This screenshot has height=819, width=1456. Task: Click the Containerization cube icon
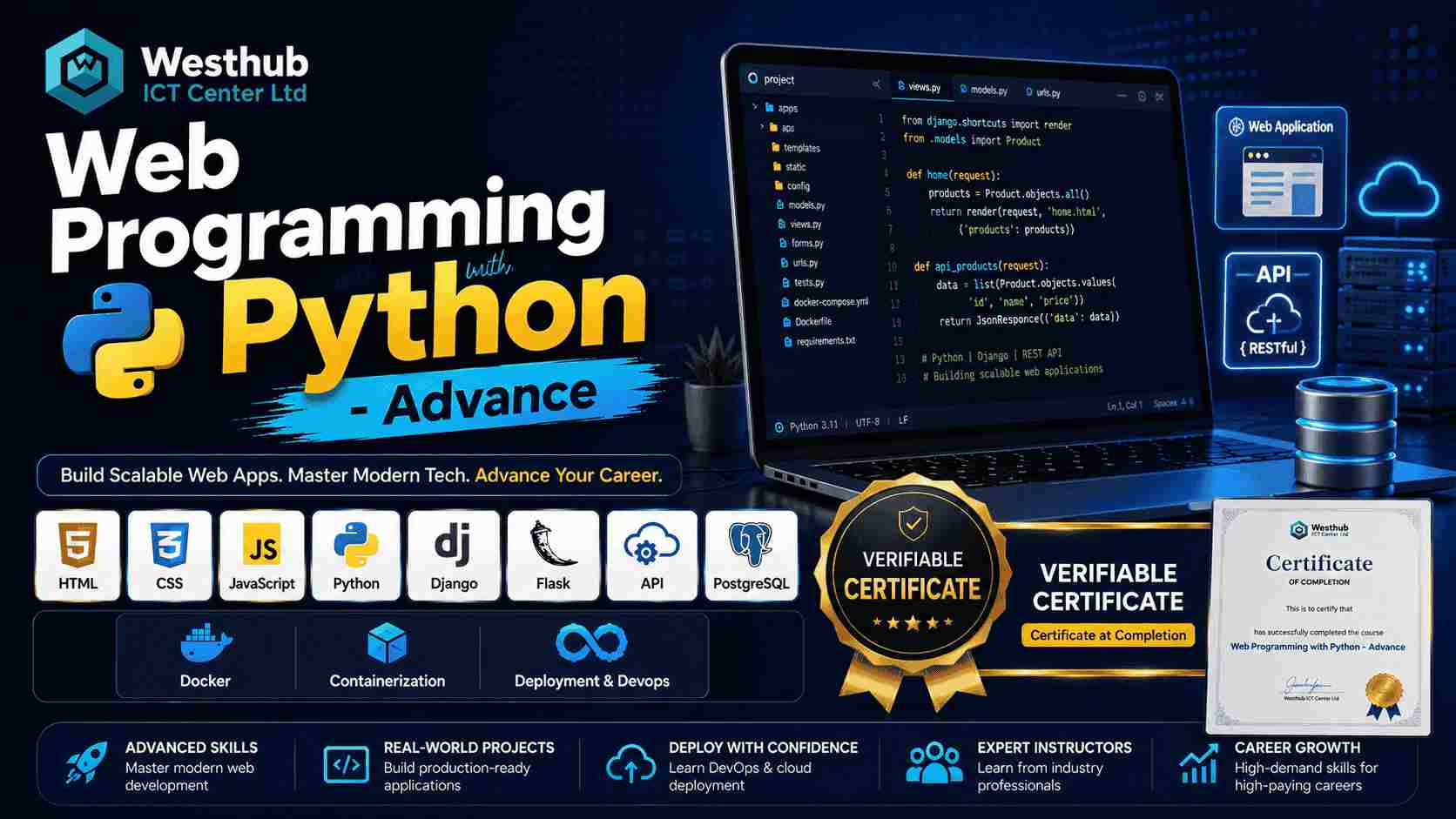tap(387, 643)
